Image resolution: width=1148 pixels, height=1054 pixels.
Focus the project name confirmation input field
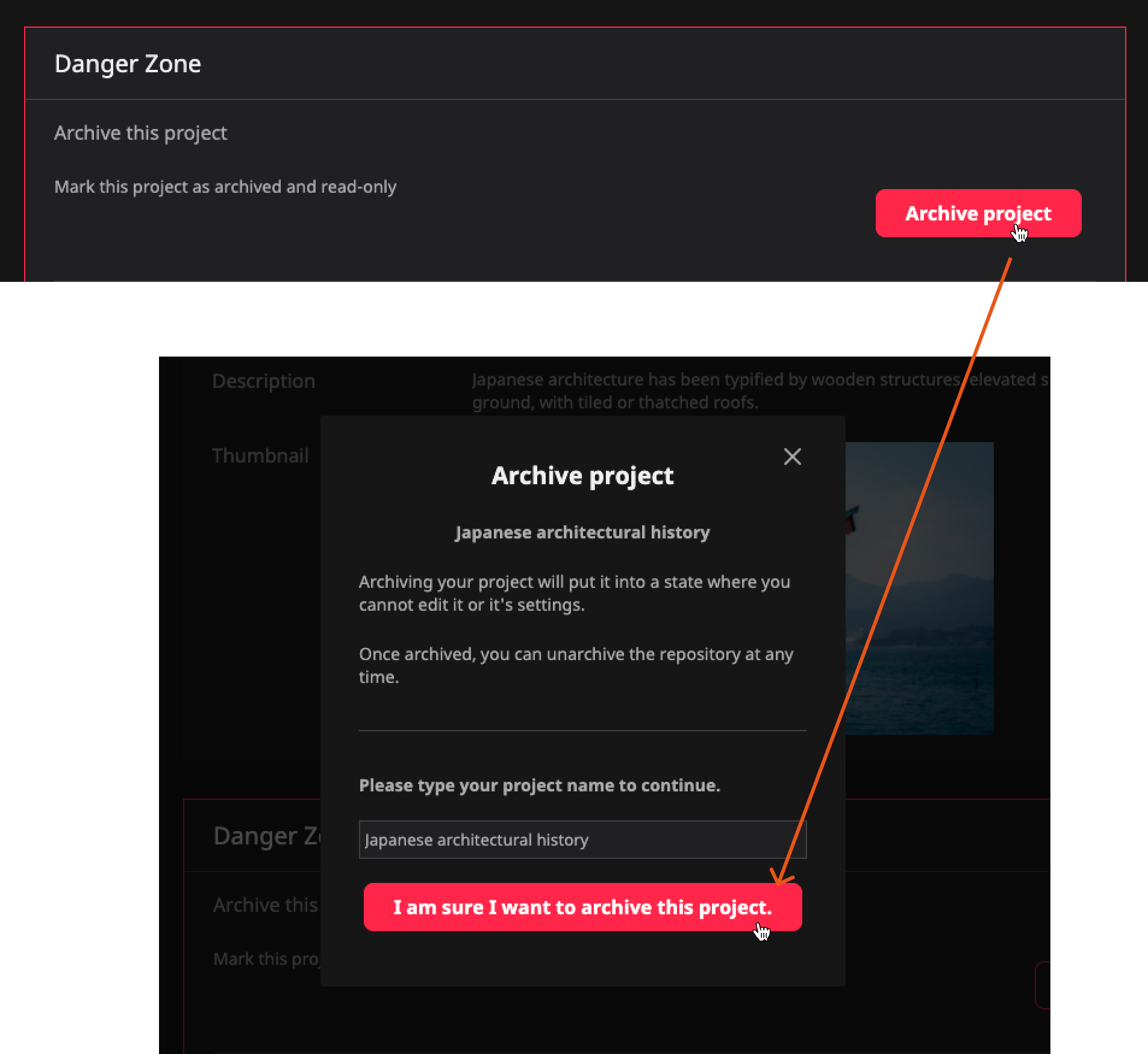[x=582, y=840]
